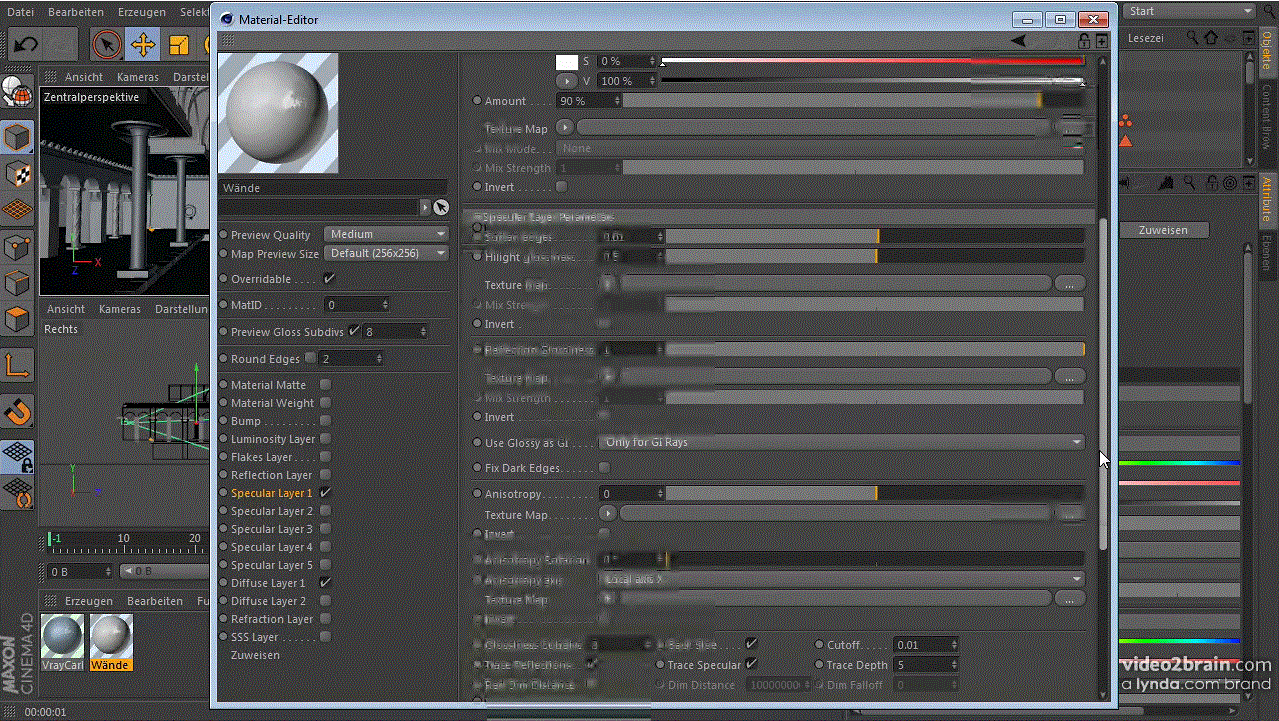
Task: Toggle the Overridable checkbox
Action: point(329,279)
